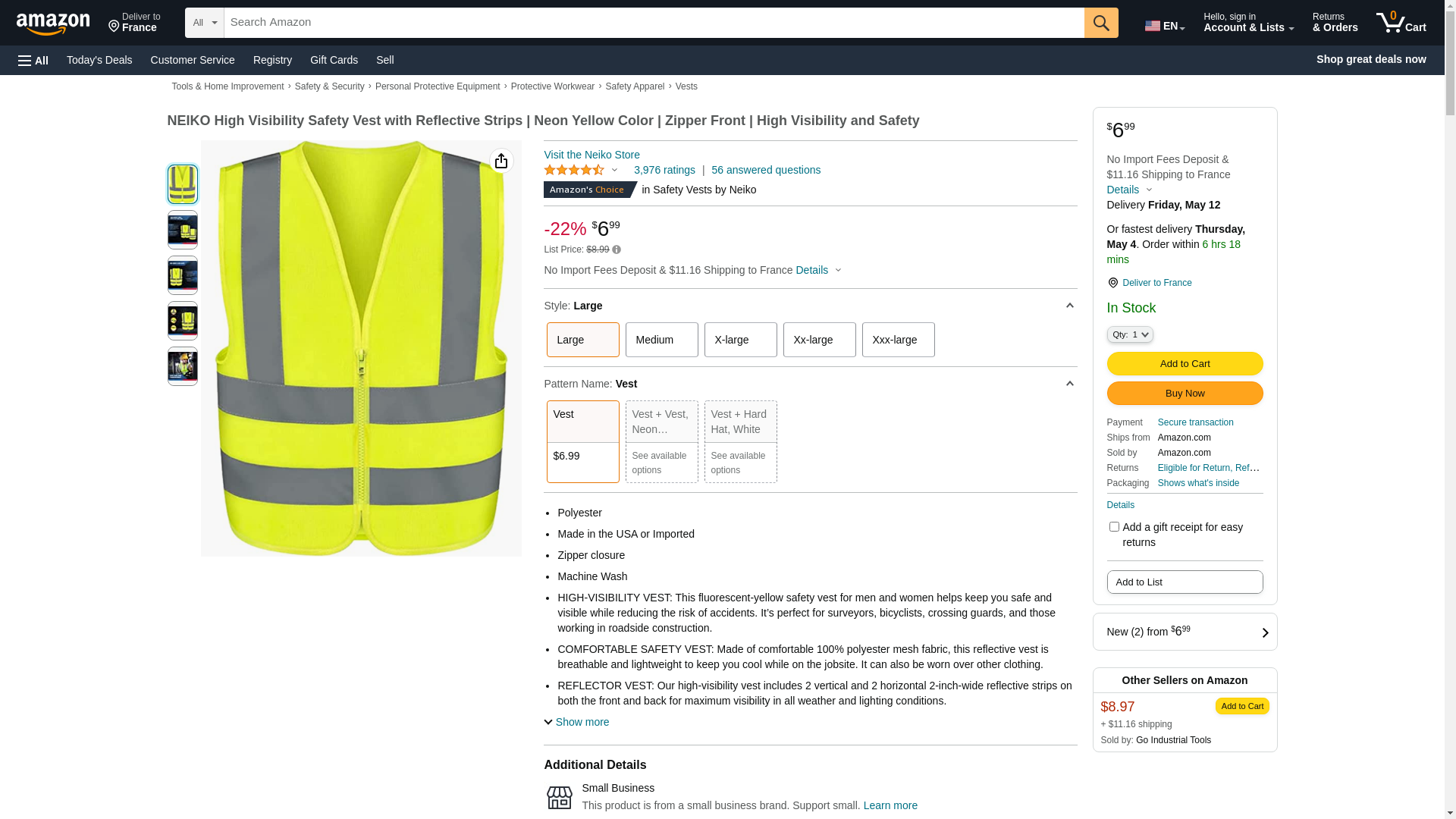Image resolution: width=1456 pixels, height=819 pixels.
Task: Click the search magnifier icon button
Action: coord(1100,23)
